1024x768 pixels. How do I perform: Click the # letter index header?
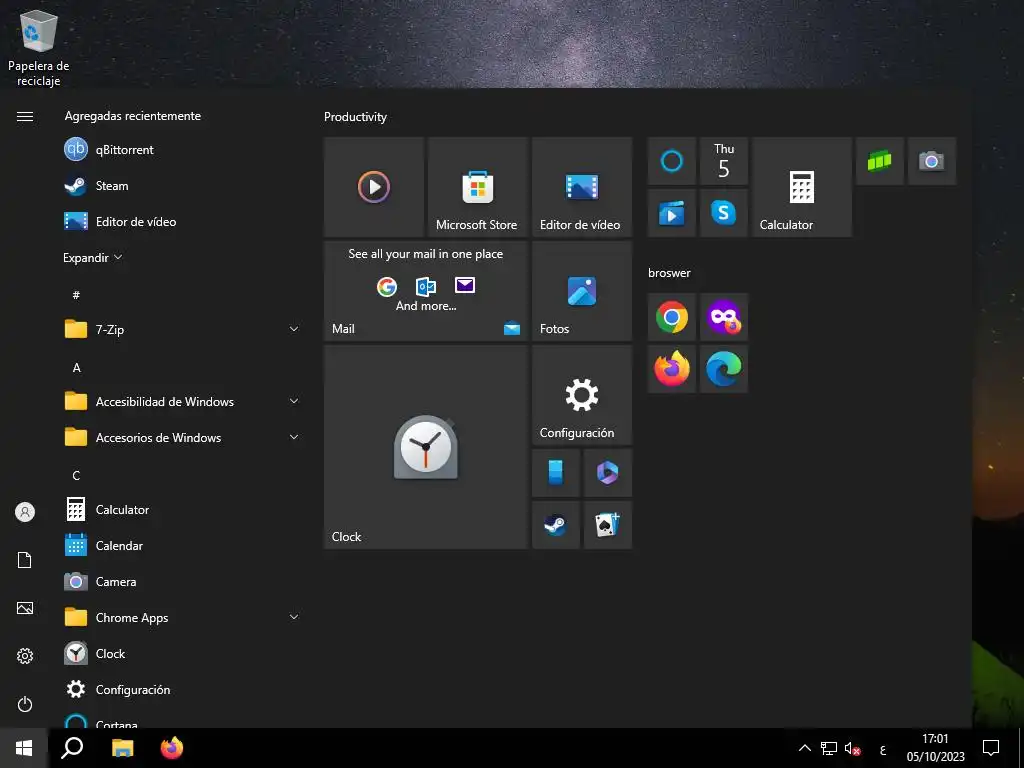76,295
